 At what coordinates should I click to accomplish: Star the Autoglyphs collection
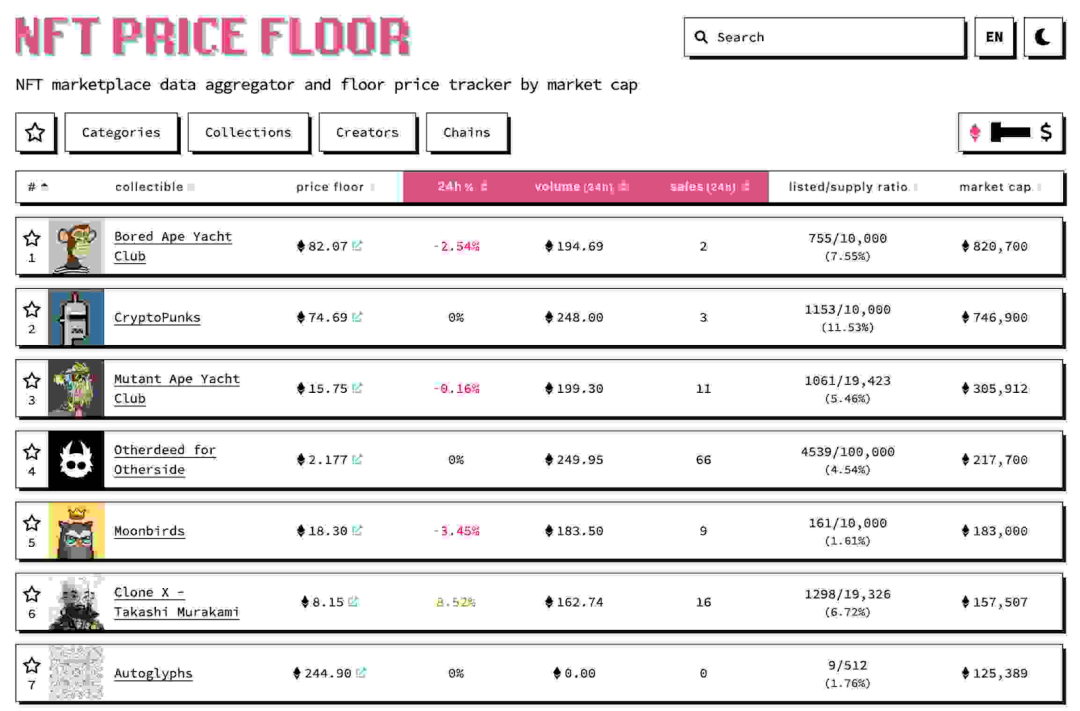(x=32, y=665)
